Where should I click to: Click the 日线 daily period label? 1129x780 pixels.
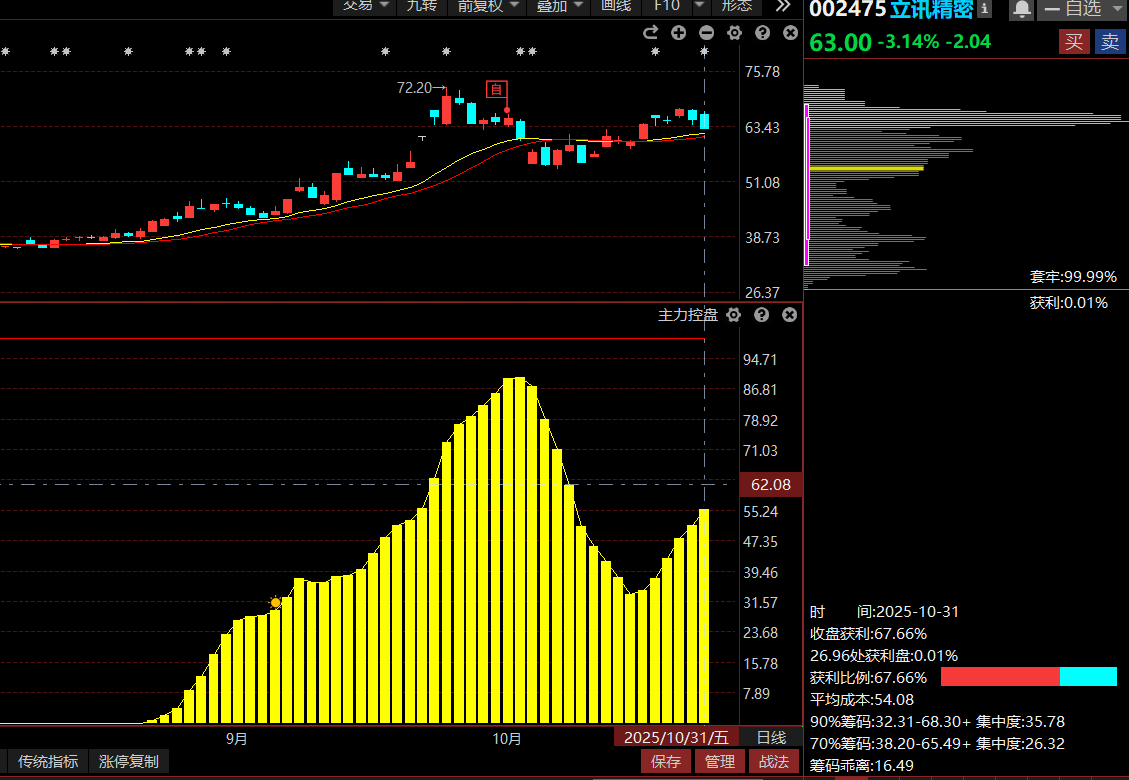[x=771, y=737]
